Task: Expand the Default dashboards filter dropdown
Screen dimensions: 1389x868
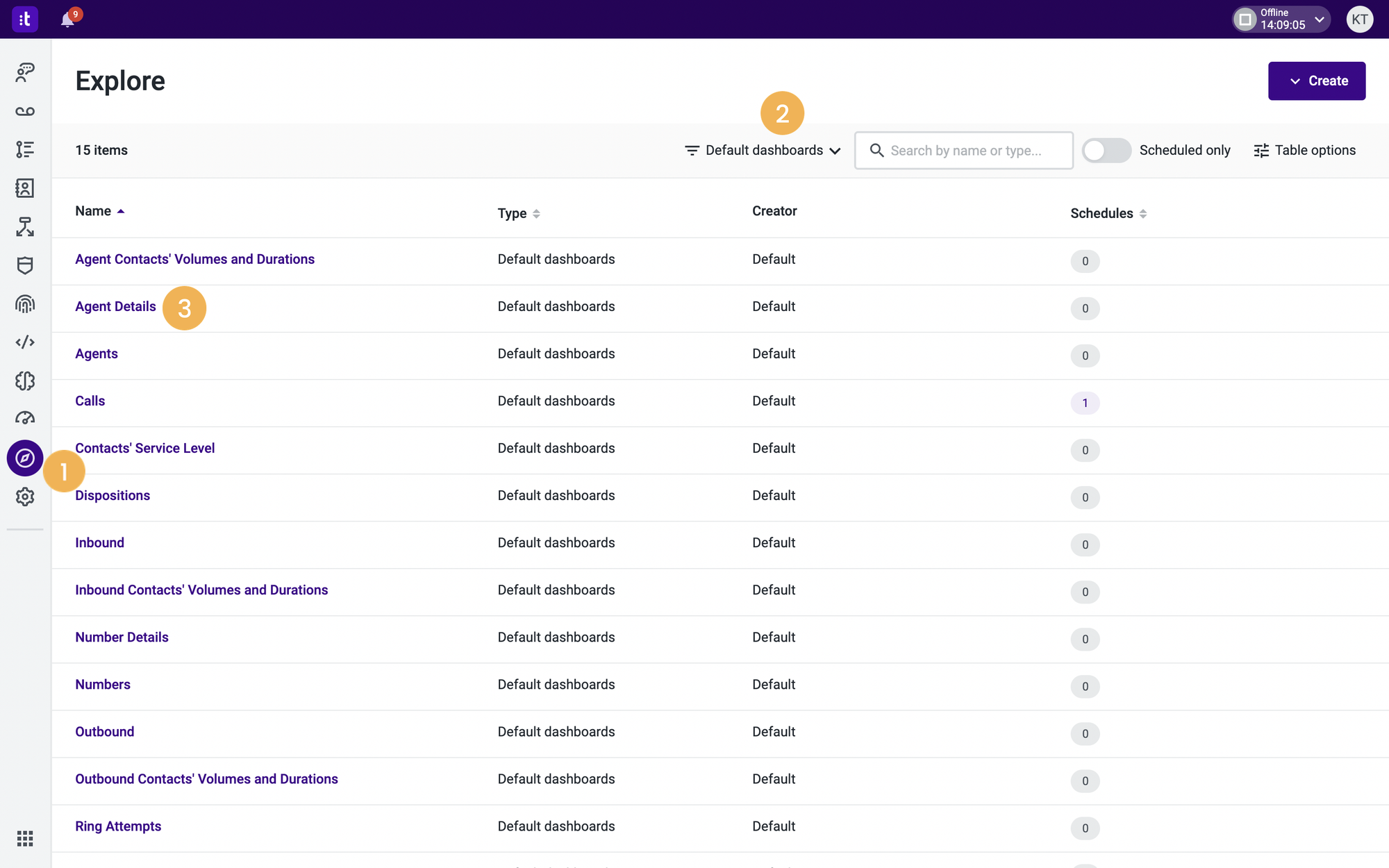Action: click(x=763, y=151)
